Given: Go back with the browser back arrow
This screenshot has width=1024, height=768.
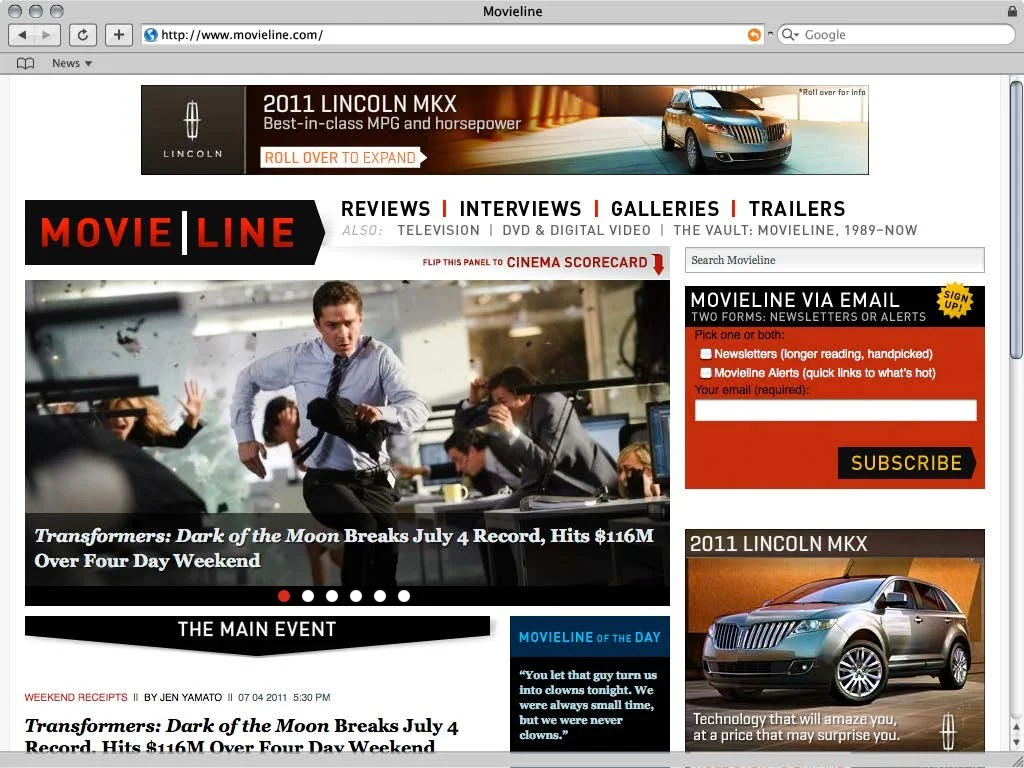Looking at the screenshot, I should [22, 35].
